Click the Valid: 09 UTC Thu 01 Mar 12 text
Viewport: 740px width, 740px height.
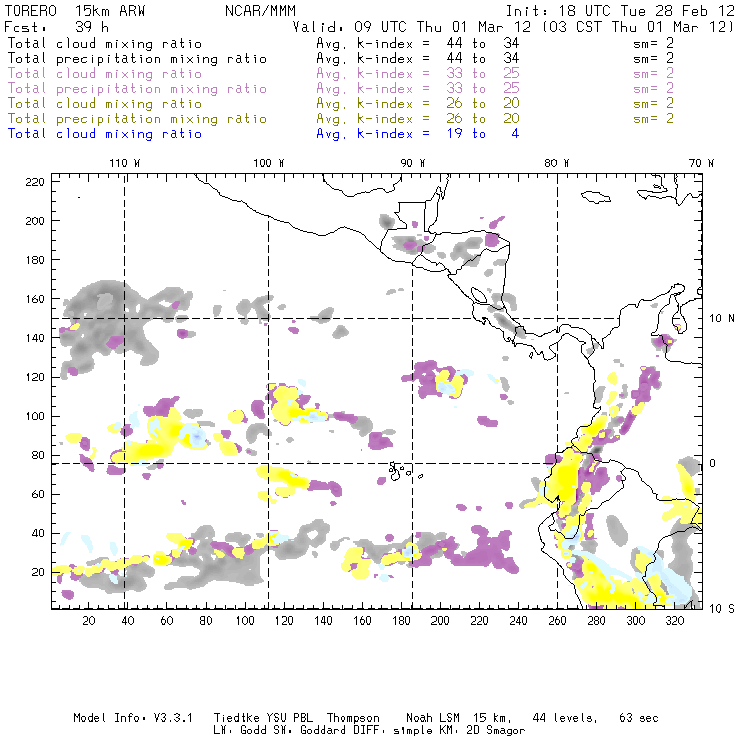point(411,27)
